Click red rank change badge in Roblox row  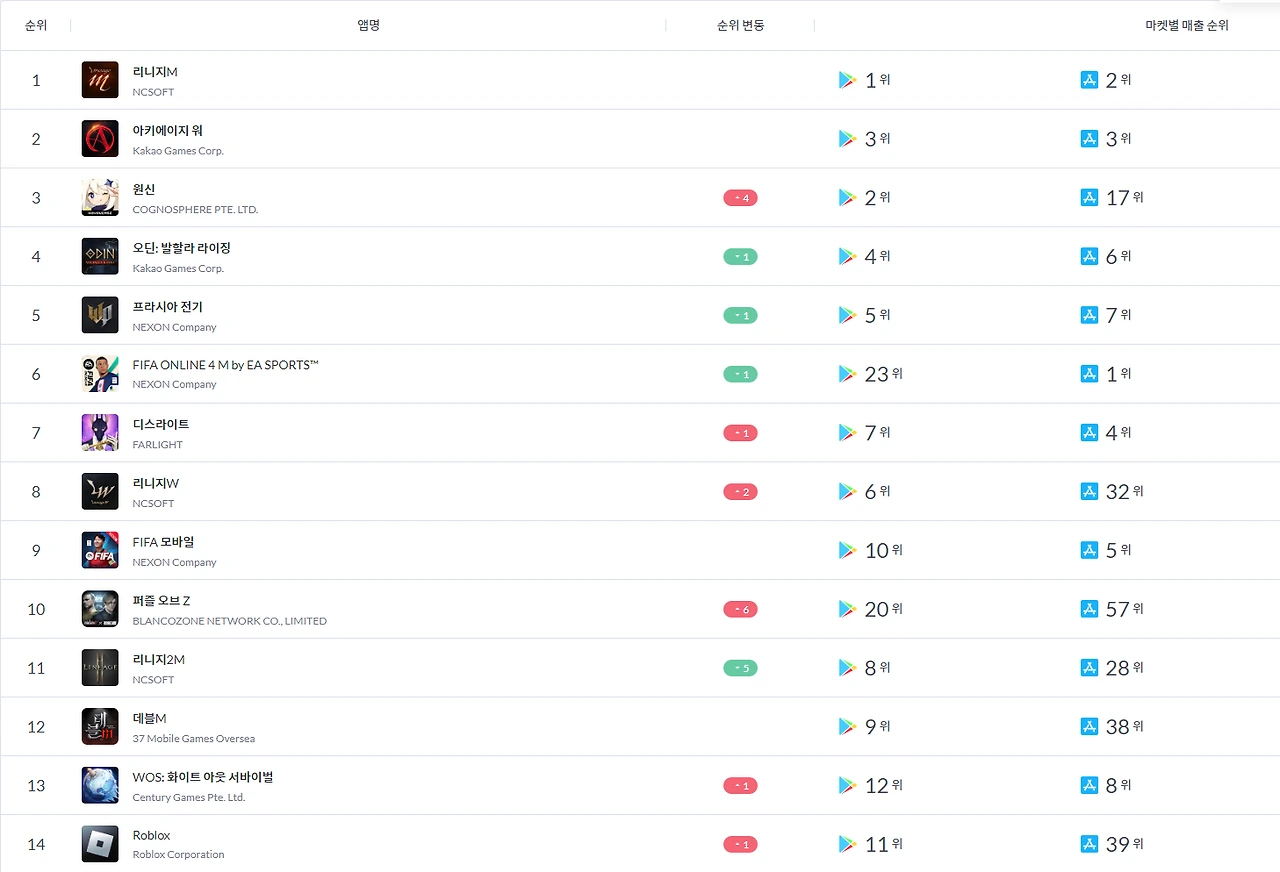tap(740, 845)
